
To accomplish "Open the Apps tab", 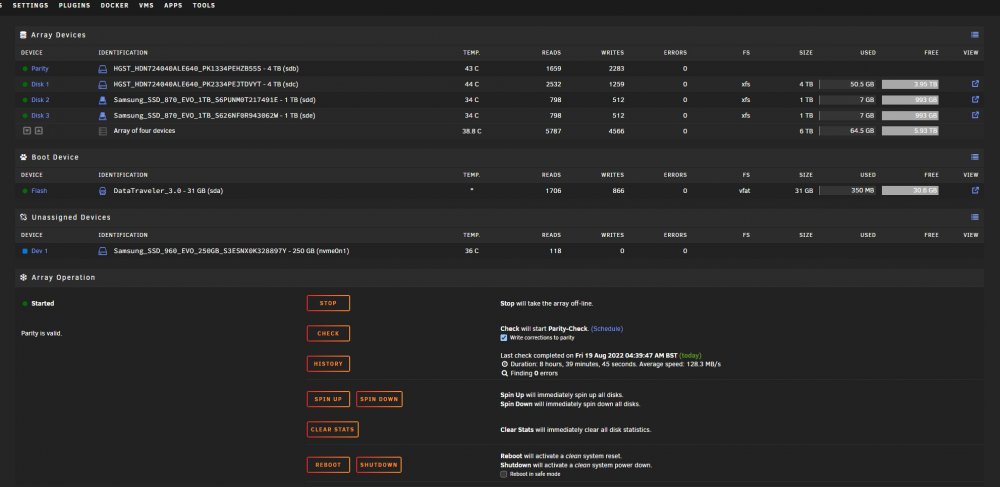I will coord(173,6).
